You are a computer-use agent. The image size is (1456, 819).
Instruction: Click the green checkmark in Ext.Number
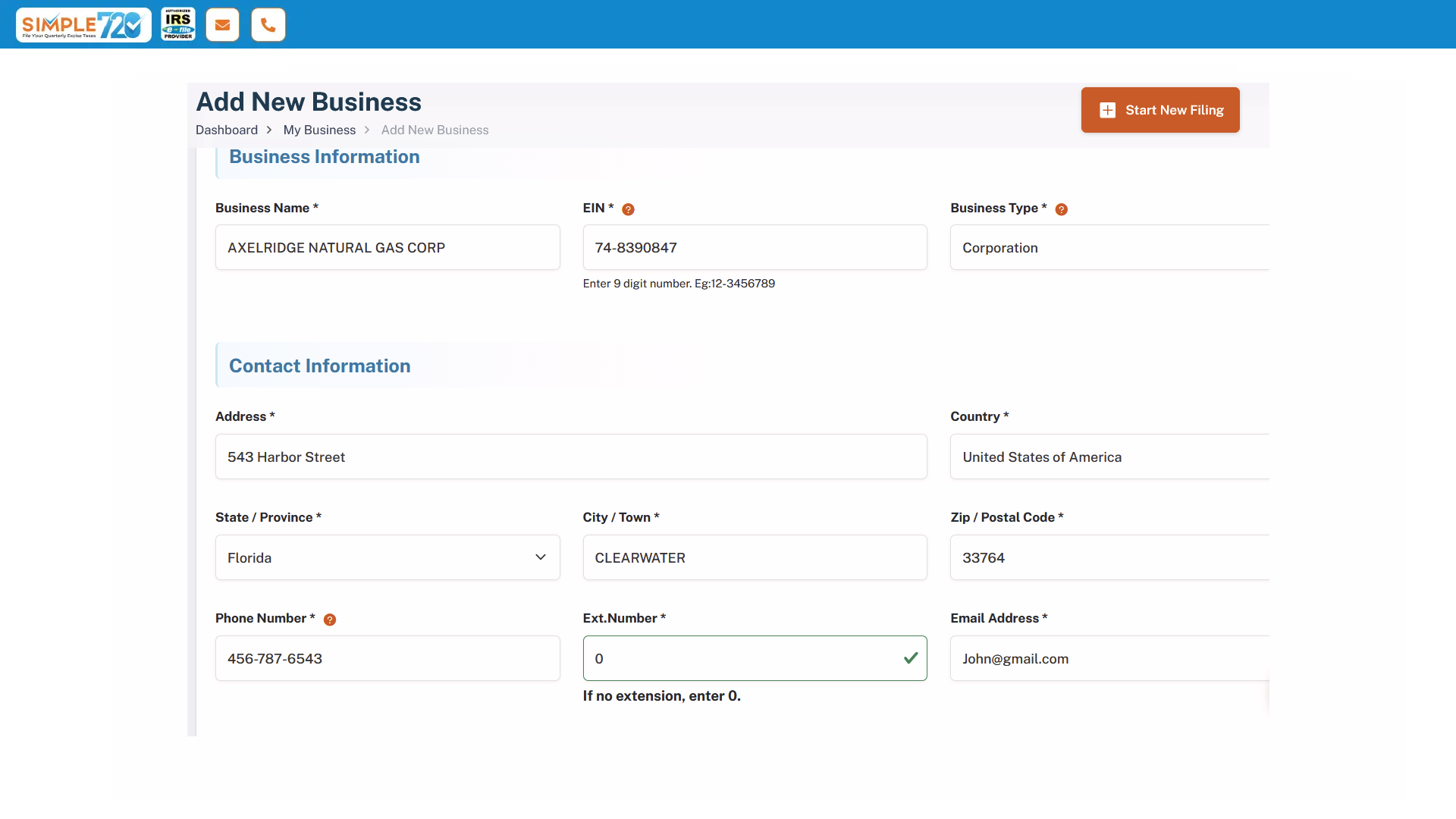point(911,658)
